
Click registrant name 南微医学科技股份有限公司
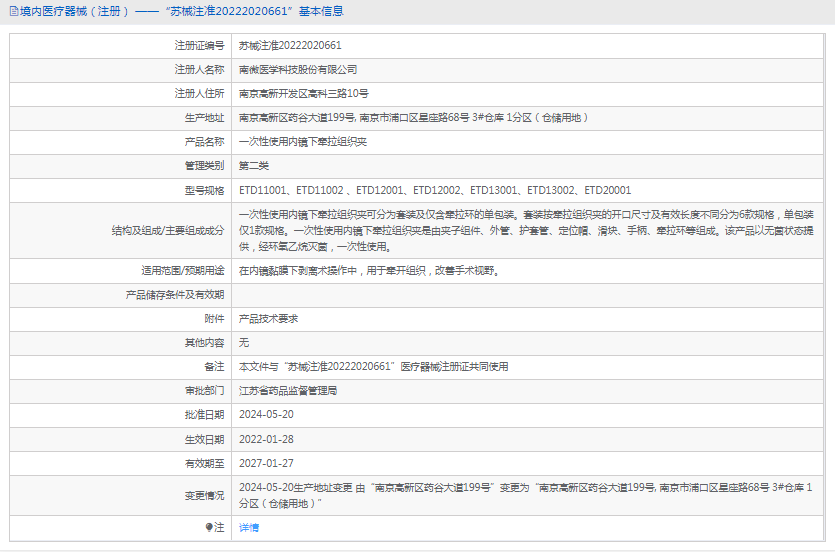click(x=298, y=70)
